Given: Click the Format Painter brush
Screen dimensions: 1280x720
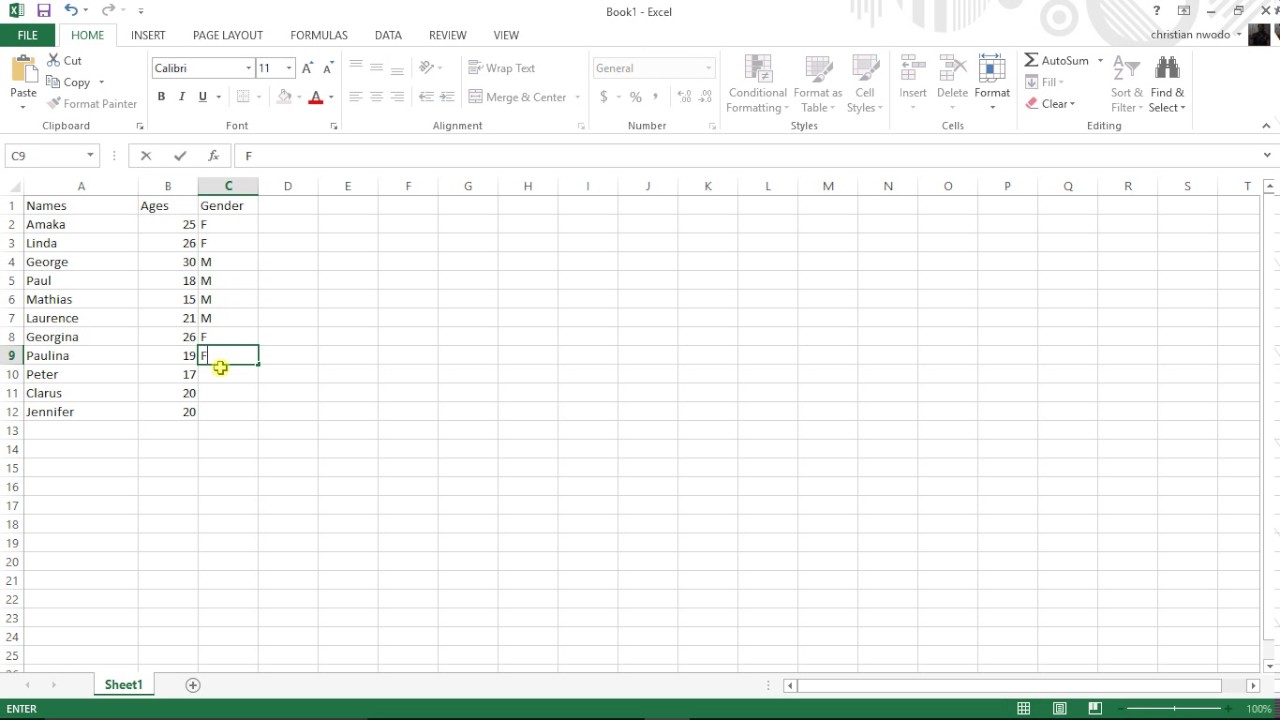Looking at the screenshot, I should point(92,104).
